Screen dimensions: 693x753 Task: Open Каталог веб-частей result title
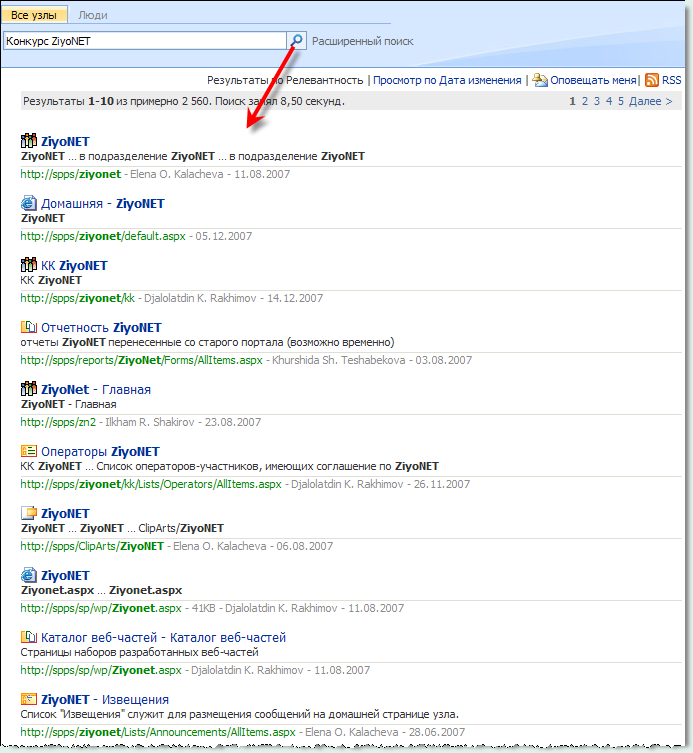point(163,637)
